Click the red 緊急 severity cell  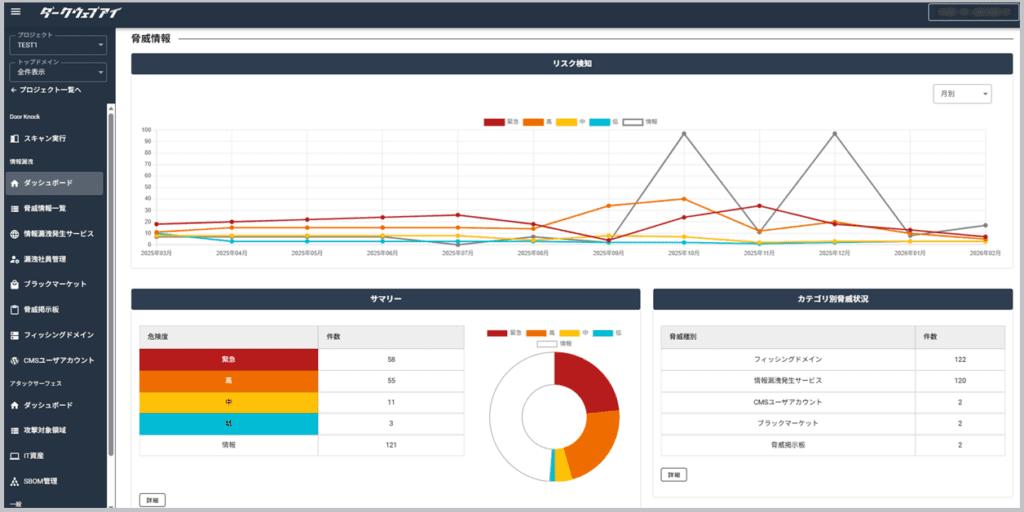coord(229,358)
